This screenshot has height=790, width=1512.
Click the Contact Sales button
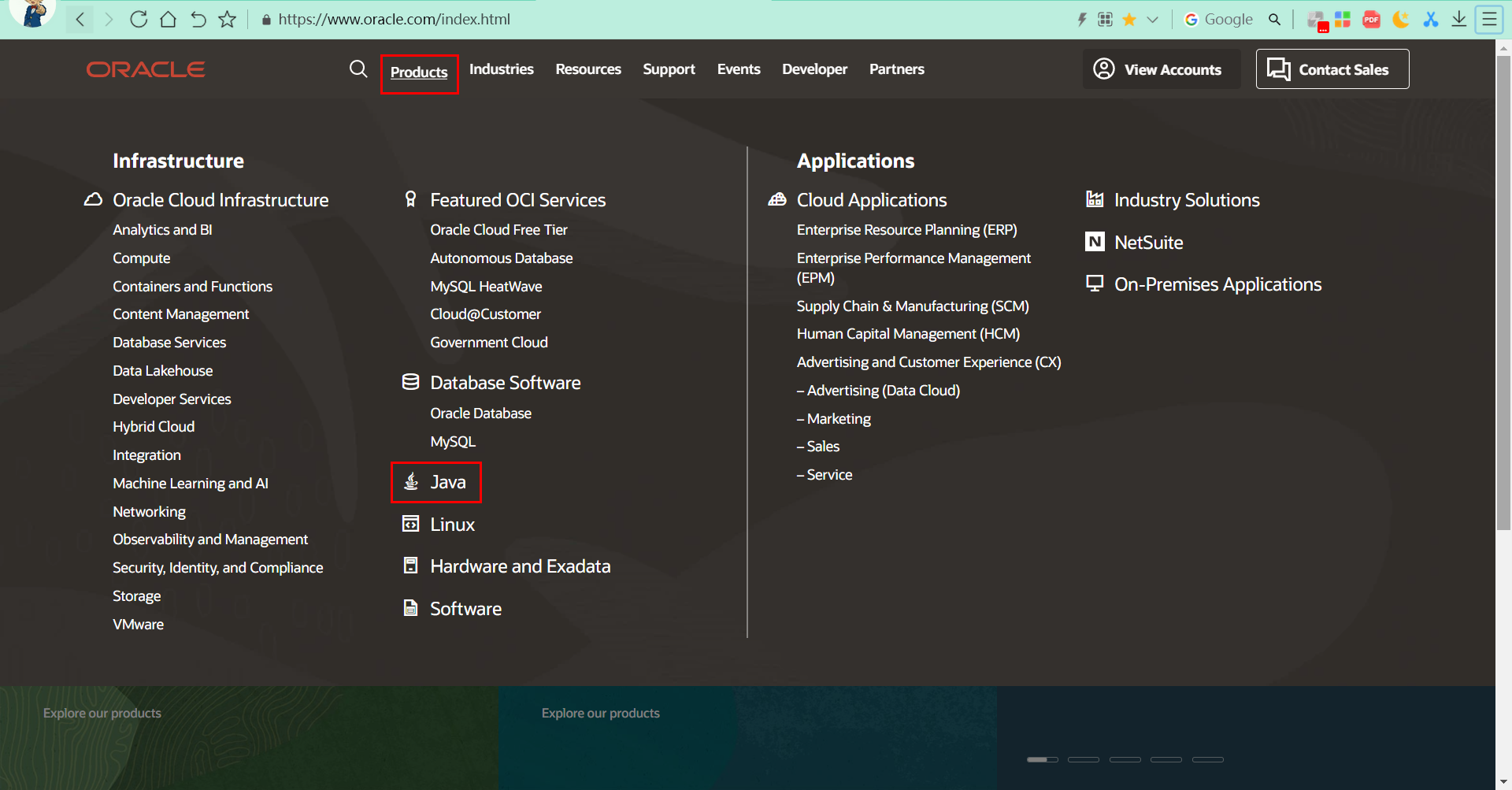[x=1332, y=69]
